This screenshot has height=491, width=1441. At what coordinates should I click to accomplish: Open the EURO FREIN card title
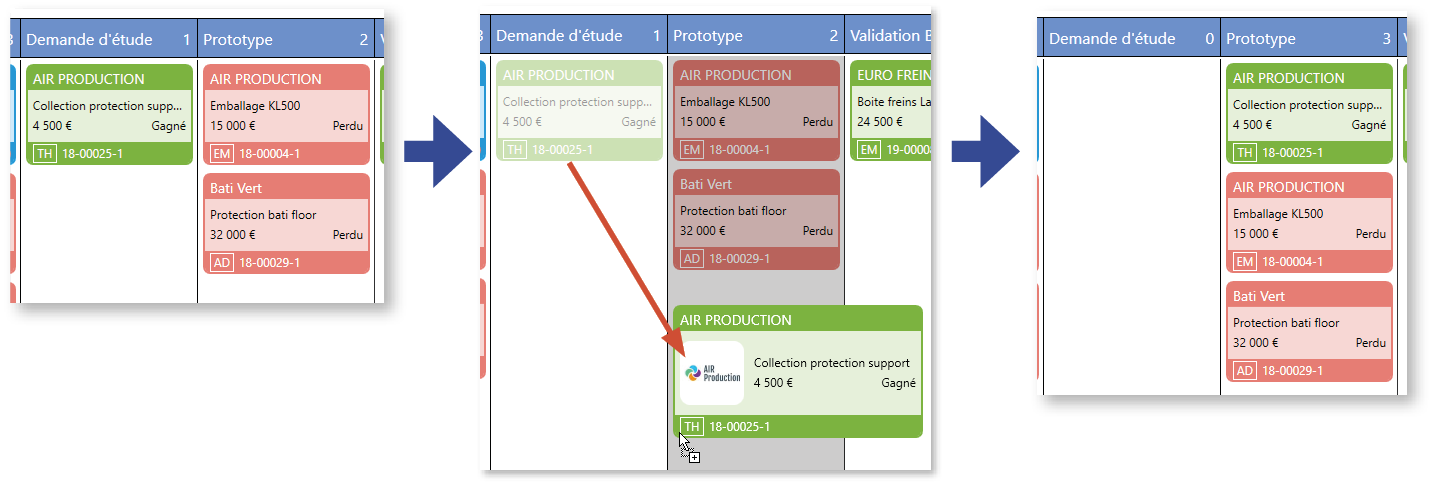coord(894,75)
